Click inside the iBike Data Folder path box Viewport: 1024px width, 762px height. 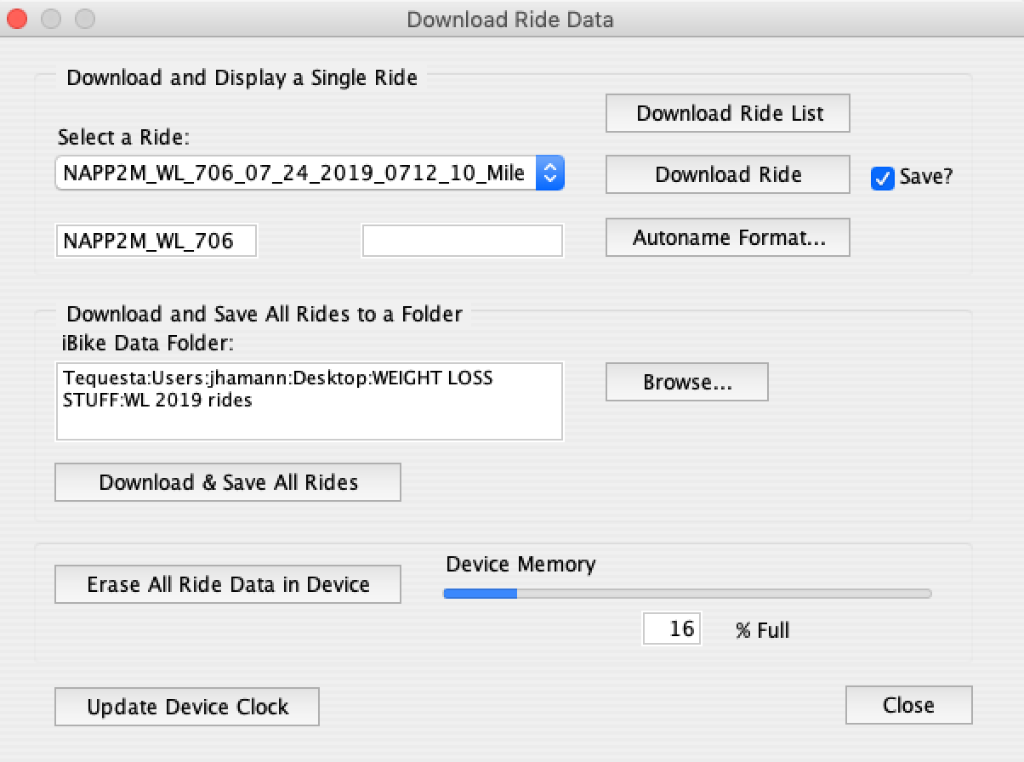tap(309, 401)
